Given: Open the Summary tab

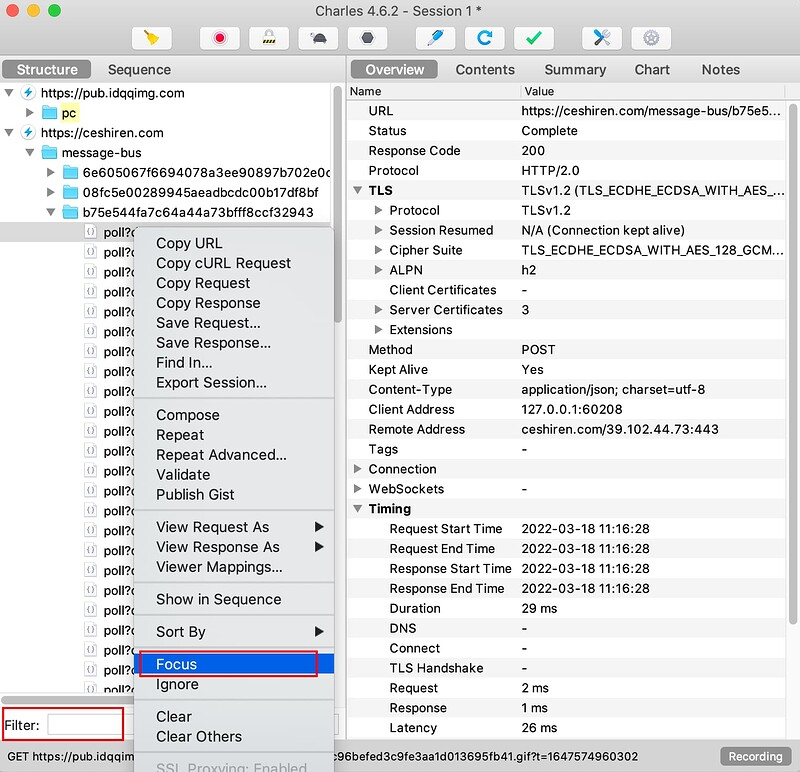Looking at the screenshot, I should tap(575, 69).
